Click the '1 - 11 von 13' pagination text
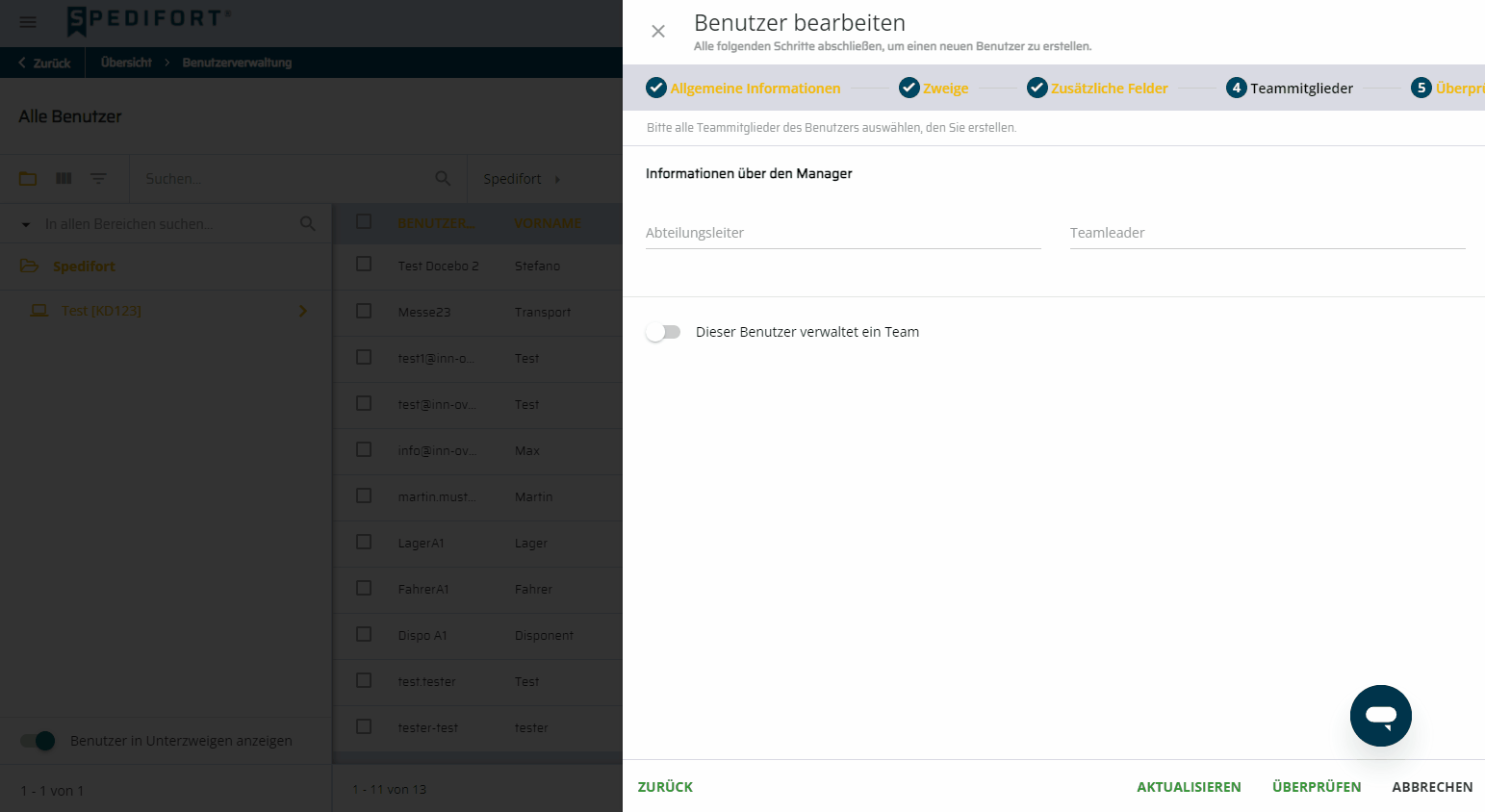The width and height of the screenshot is (1485, 812). pos(389,789)
